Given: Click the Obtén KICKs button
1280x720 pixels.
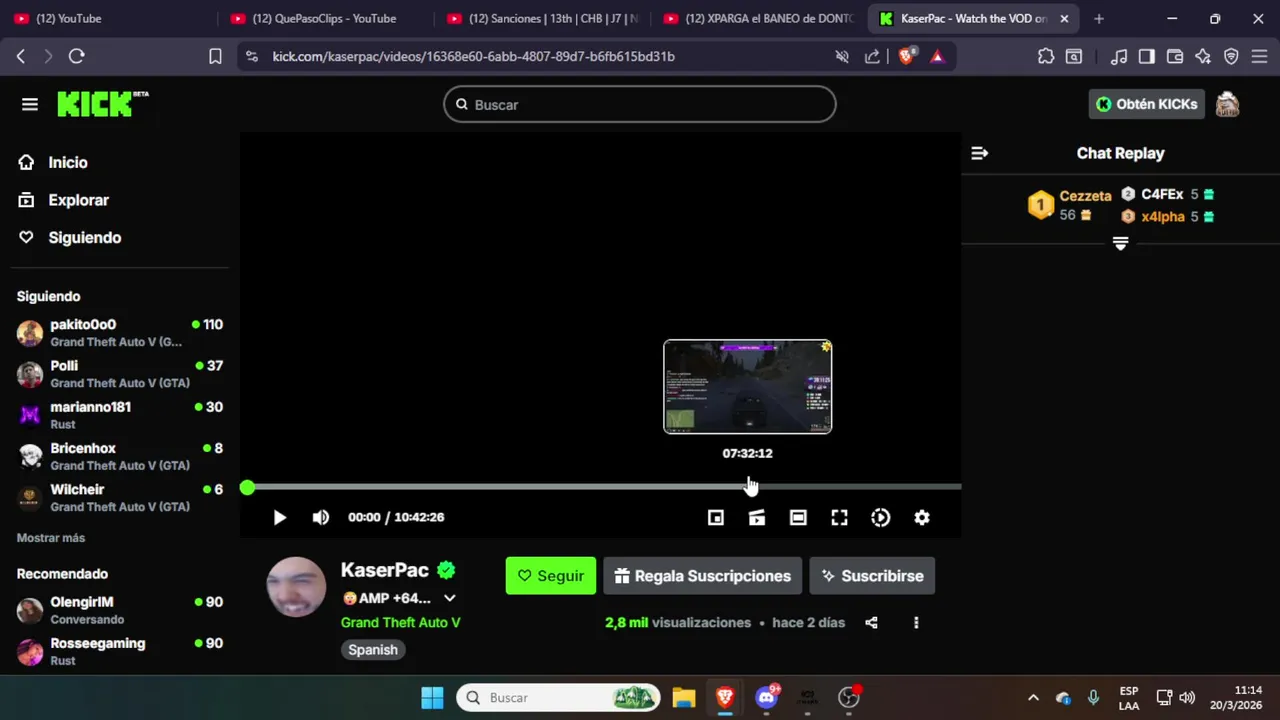Looking at the screenshot, I should tap(1146, 104).
